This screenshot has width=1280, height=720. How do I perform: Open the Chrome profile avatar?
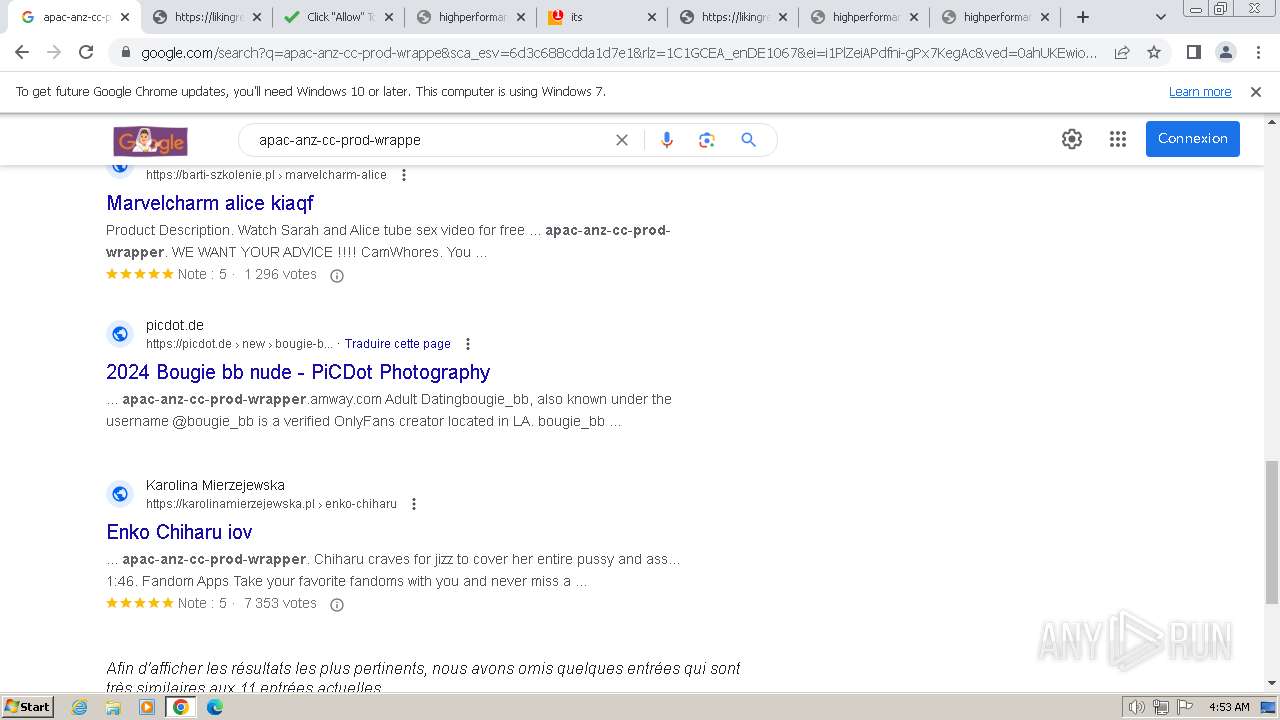click(x=1225, y=52)
